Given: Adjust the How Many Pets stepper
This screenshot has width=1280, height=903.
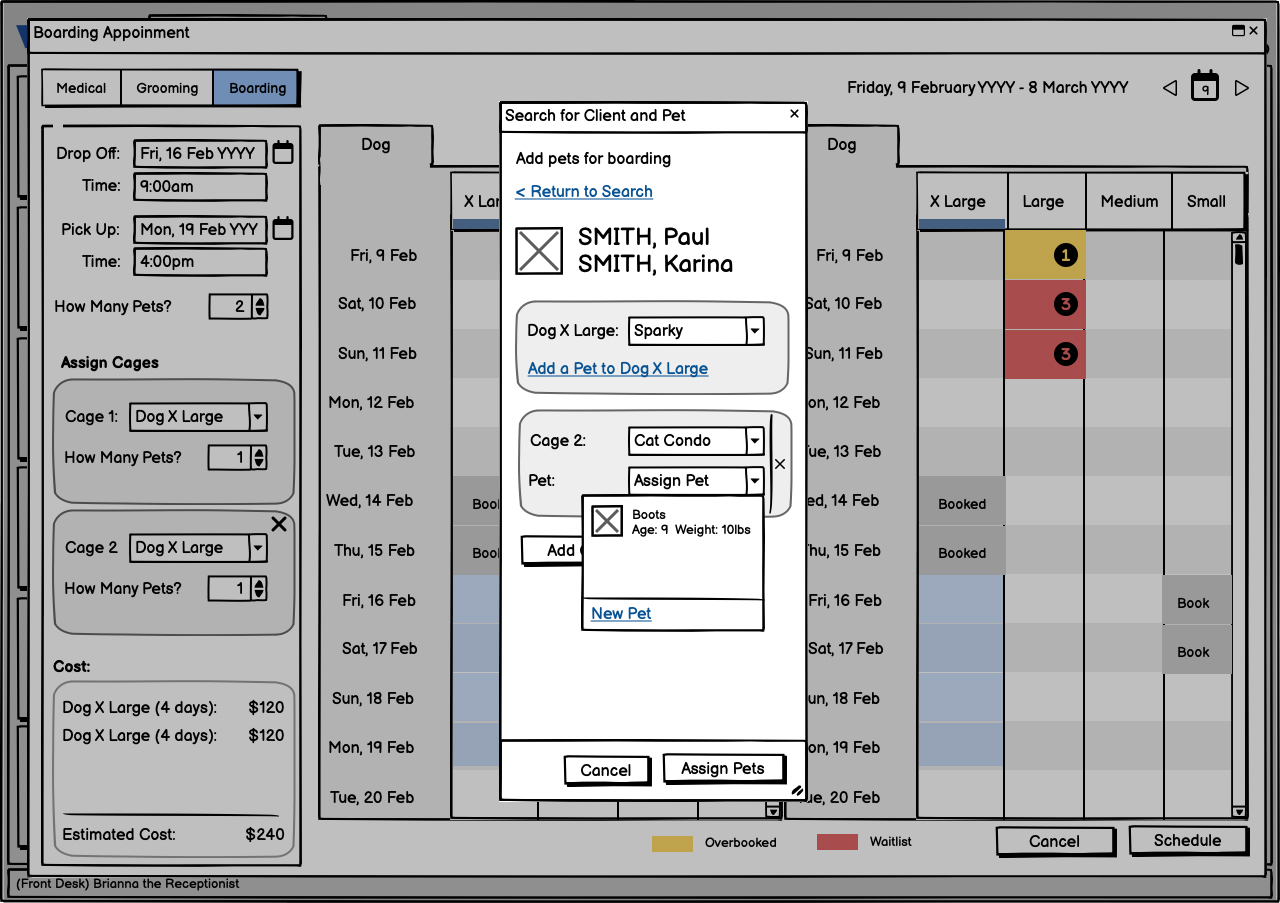Looking at the screenshot, I should (260, 307).
